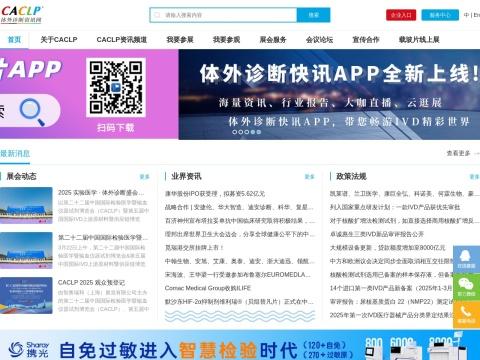
Task: Click 更多 in the 业界资讯 section
Action: tap(309, 177)
